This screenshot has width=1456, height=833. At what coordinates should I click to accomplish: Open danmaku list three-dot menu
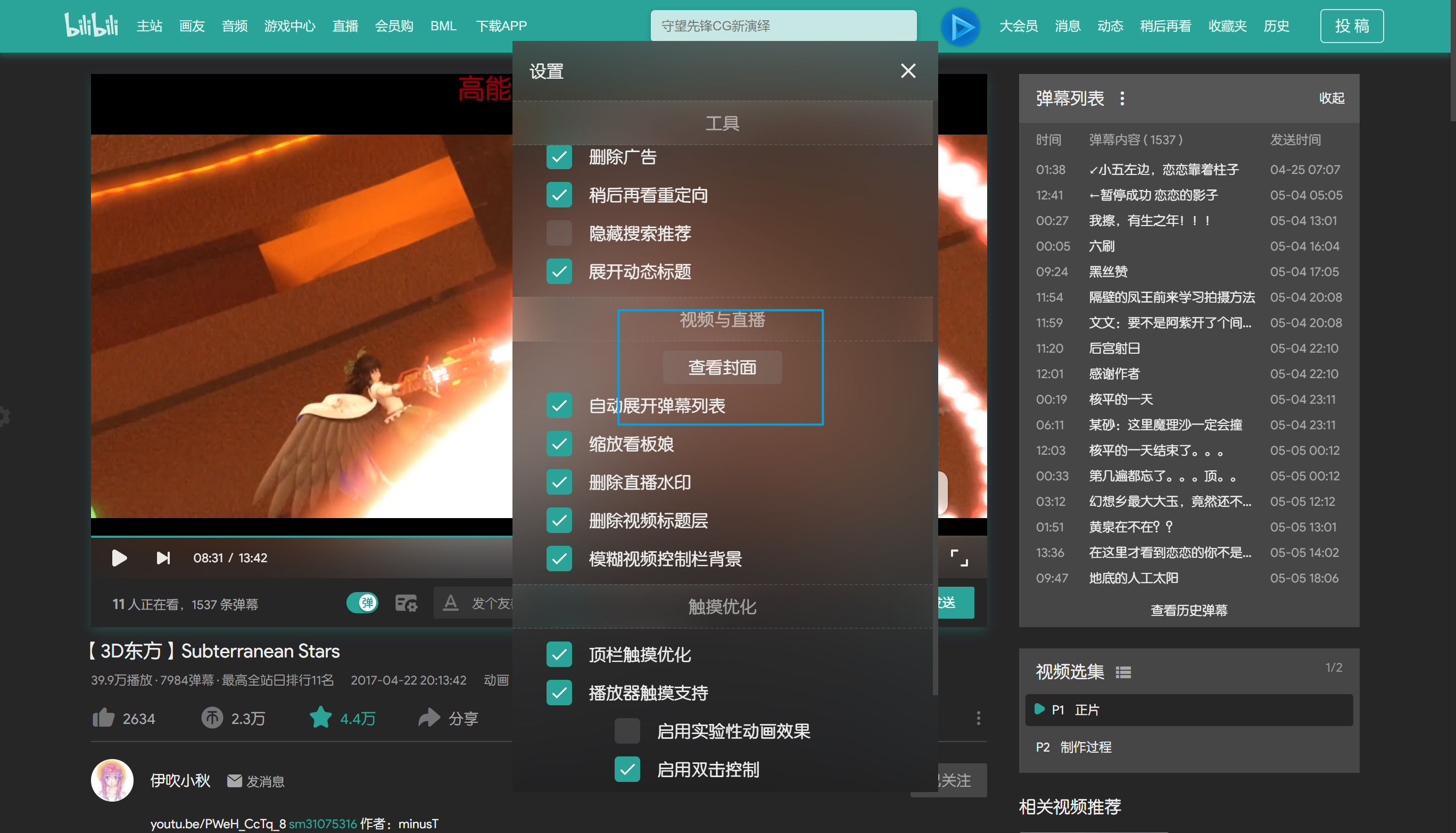[x=1122, y=98]
